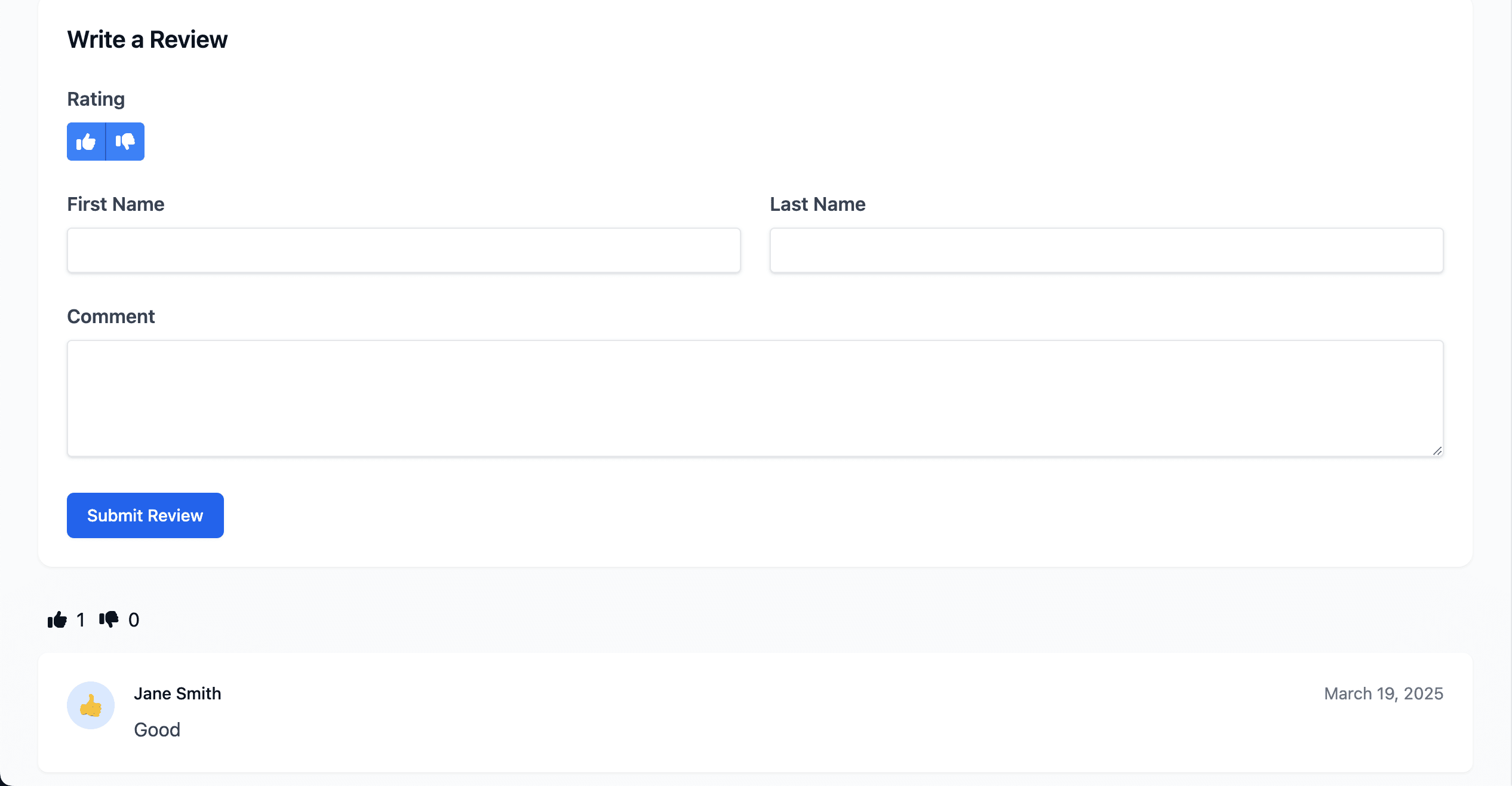This screenshot has width=1512, height=786.
Task: Focus the Comment text area
Action: coord(755,398)
